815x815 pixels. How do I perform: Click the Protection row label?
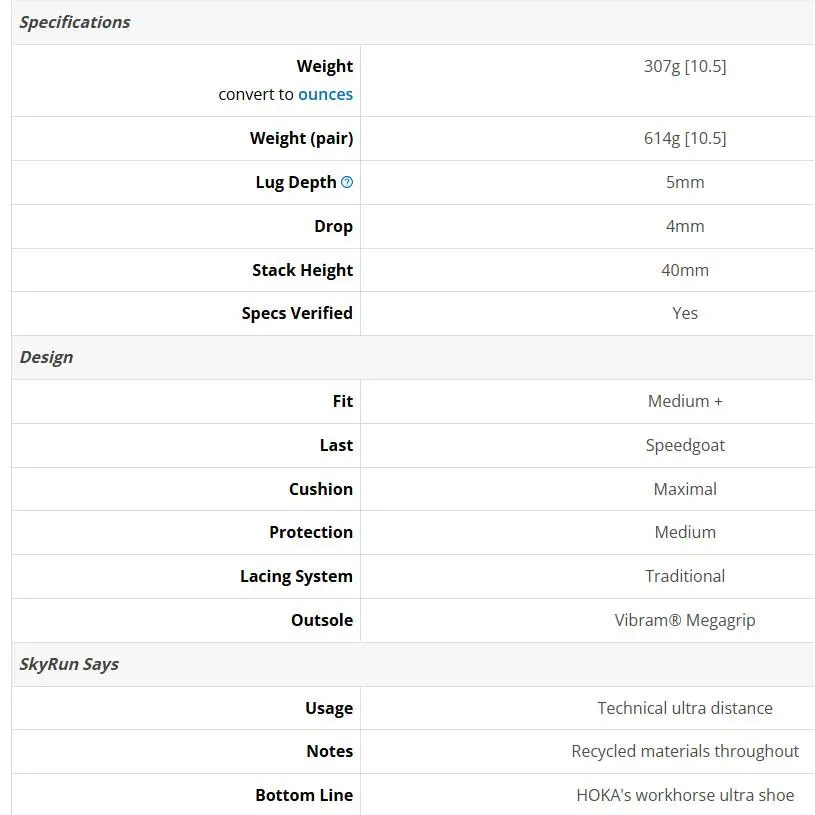tap(311, 532)
